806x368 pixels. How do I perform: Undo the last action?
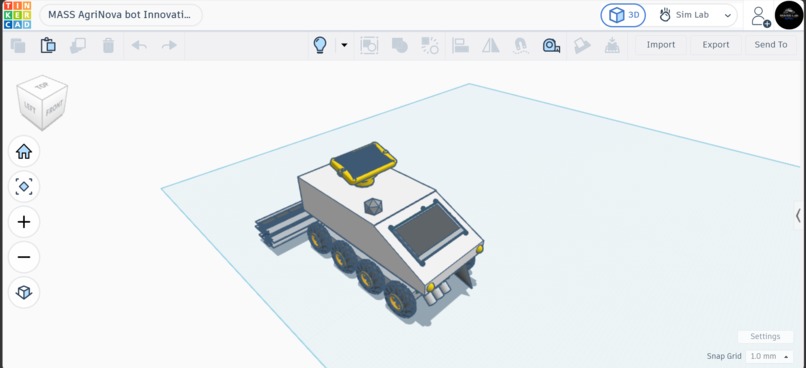(x=139, y=45)
